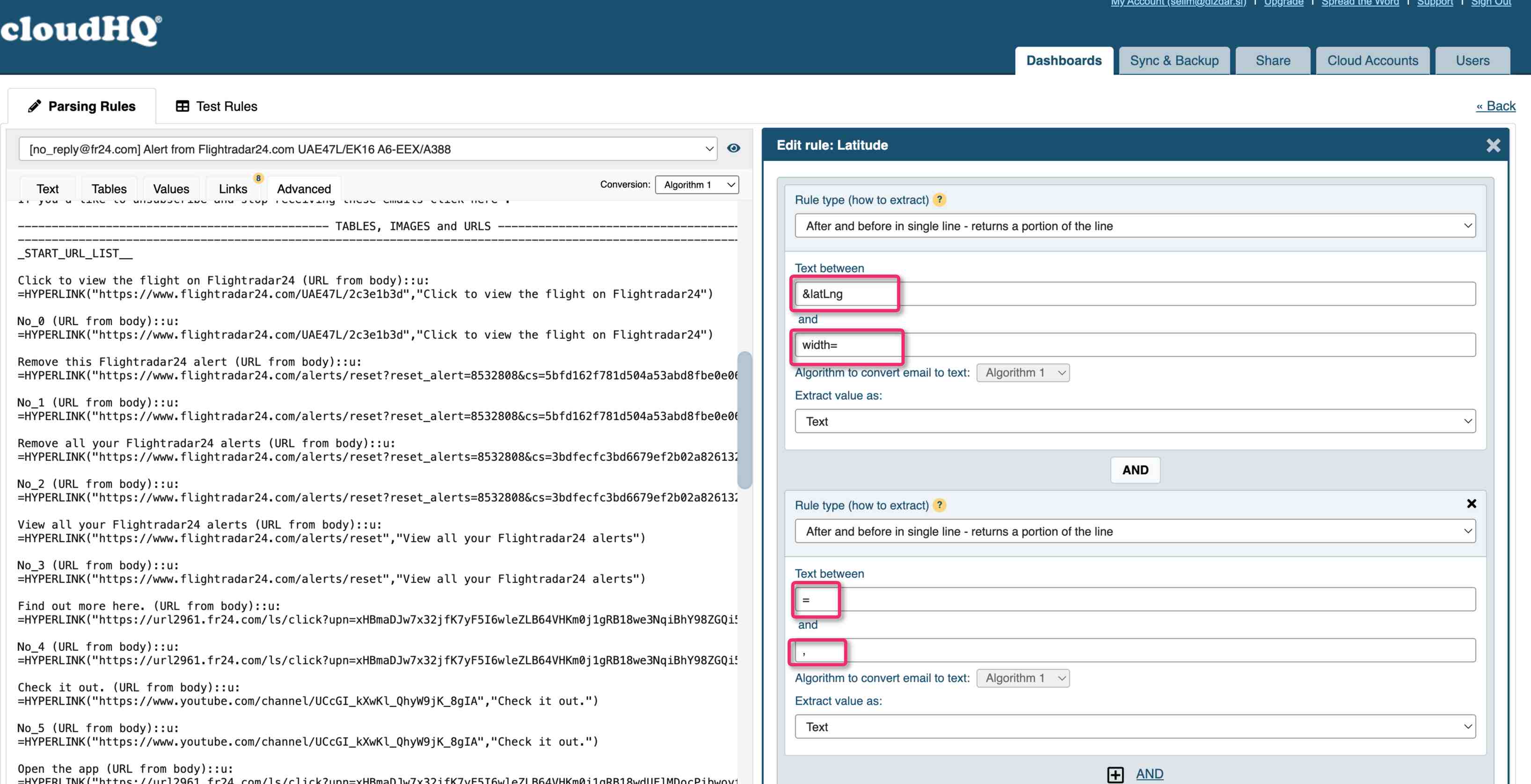Click the "Remove this Flightradar24 alert" line
This screenshot has height=784, width=1531.
click(x=190, y=362)
